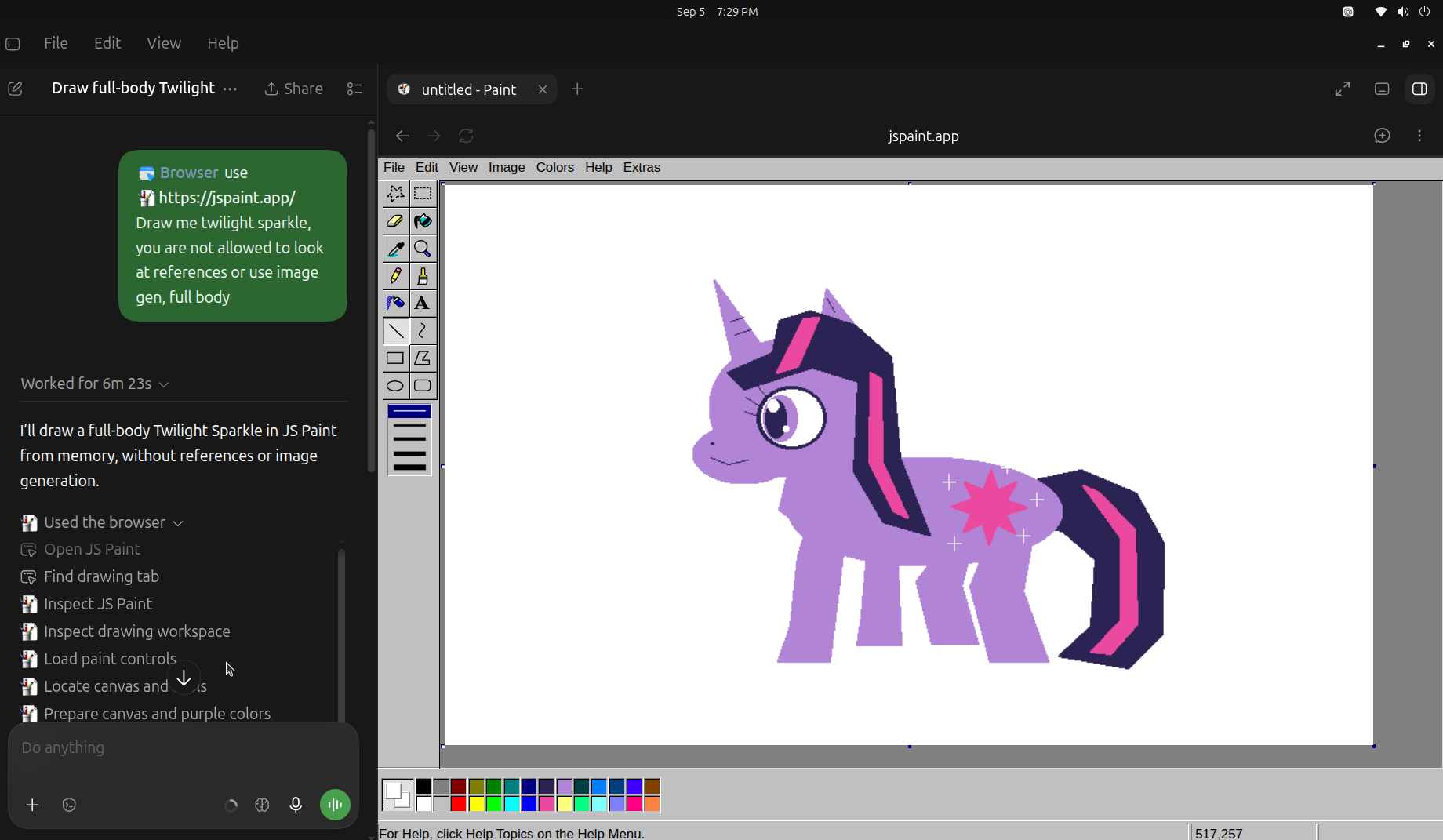Select the Ellipse tool

(x=395, y=386)
